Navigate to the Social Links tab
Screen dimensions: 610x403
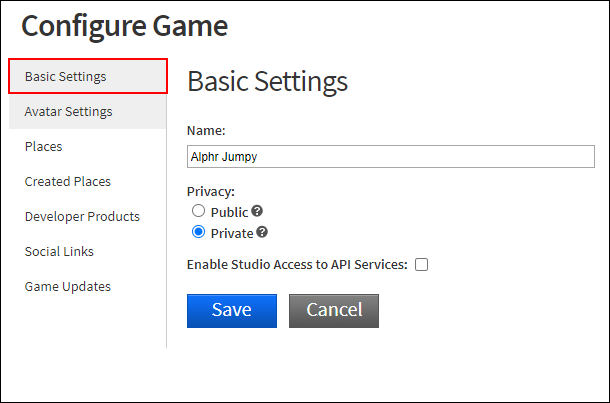pos(59,251)
